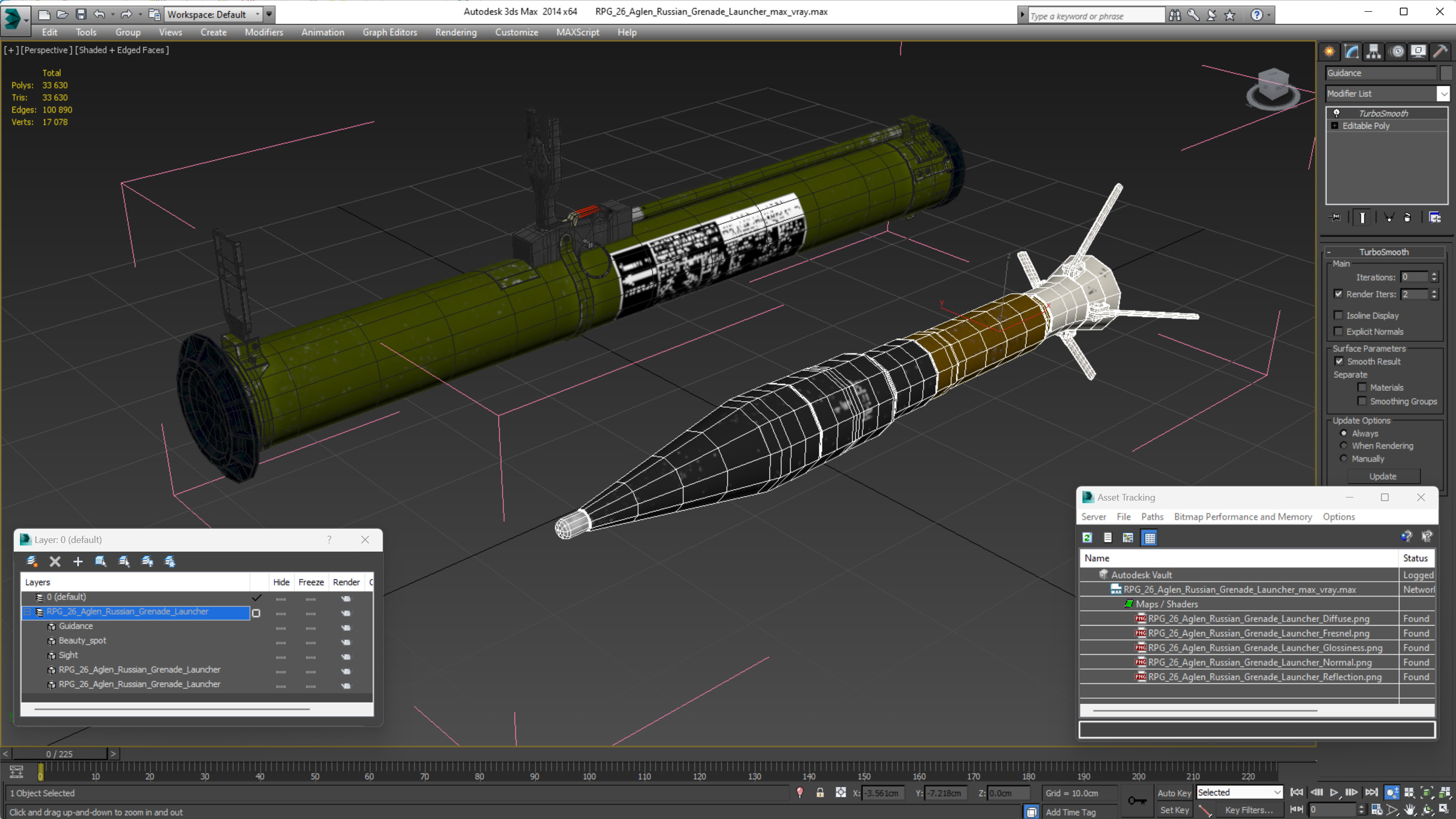Enable the Isoline Display checkbox
This screenshot has width=1456, height=819.
click(1339, 315)
